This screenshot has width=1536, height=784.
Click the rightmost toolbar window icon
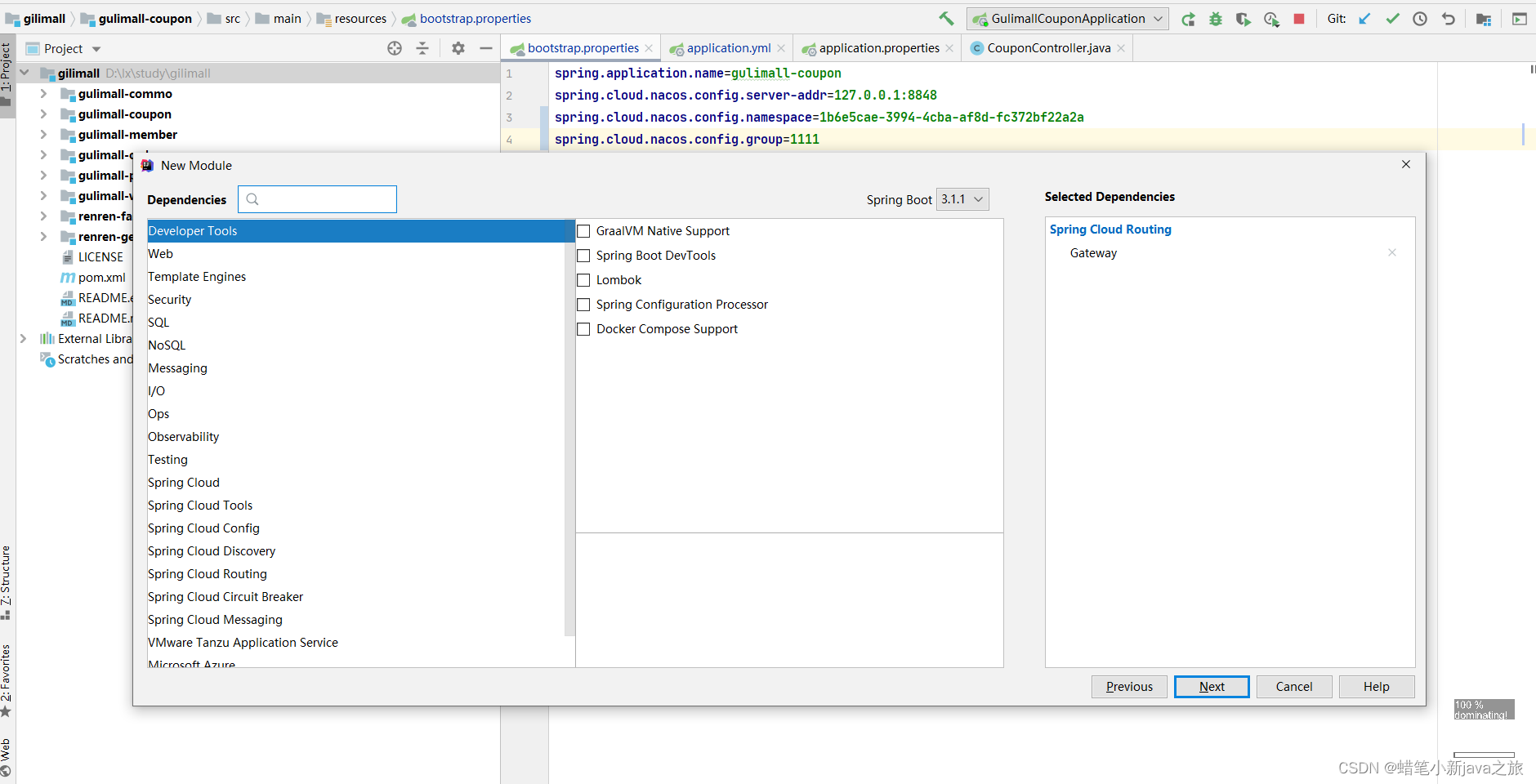(1520, 19)
